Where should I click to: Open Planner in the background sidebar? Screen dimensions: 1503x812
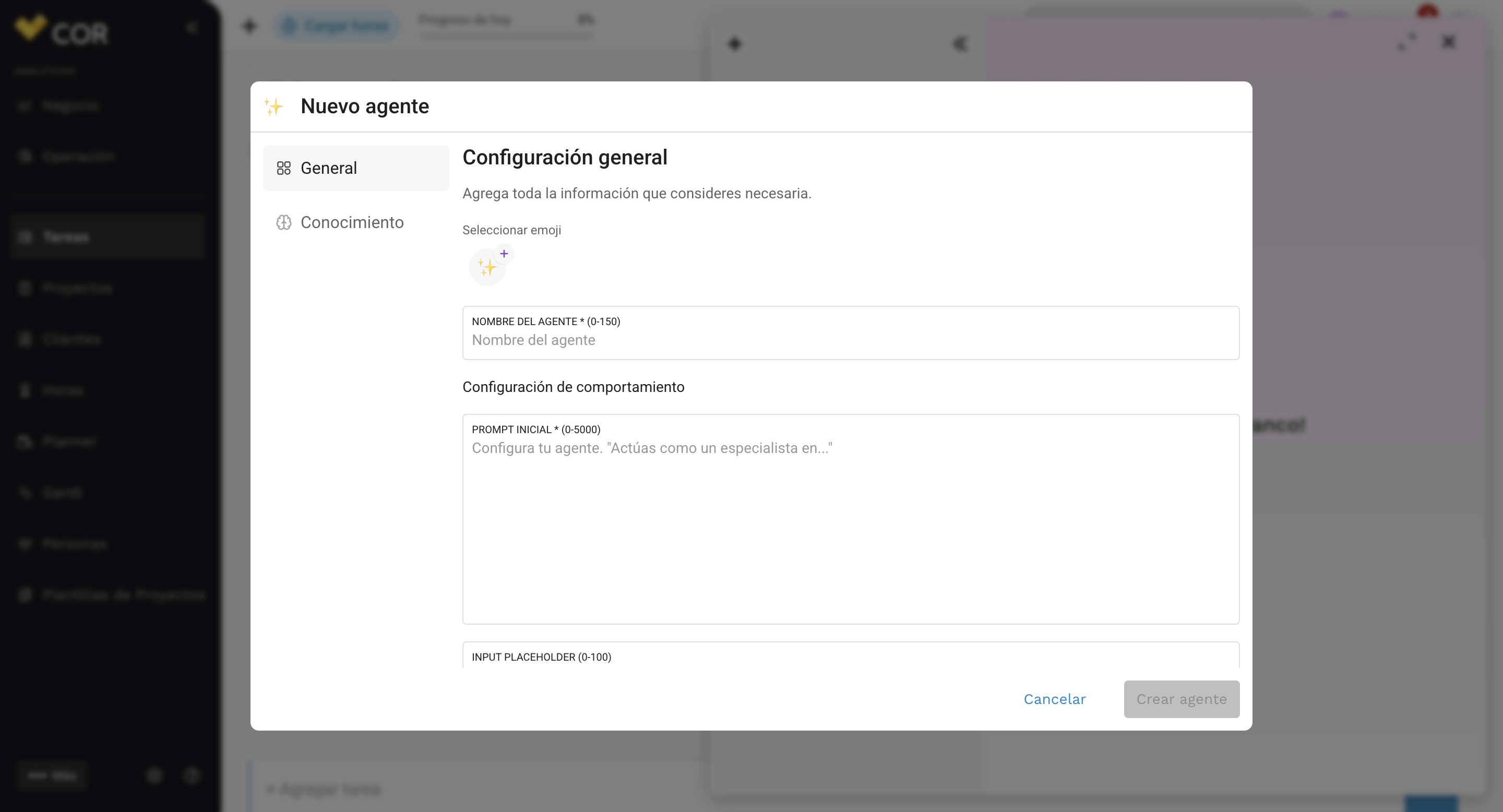click(x=109, y=441)
